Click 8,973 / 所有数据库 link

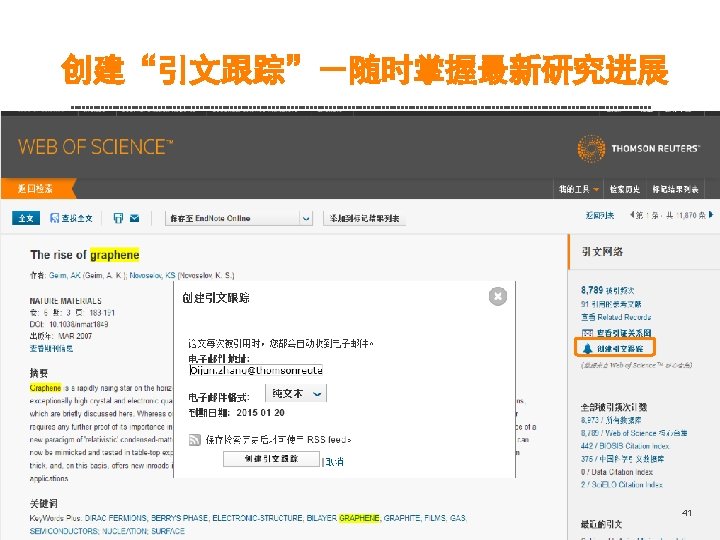pyautogui.click(x=611, y=420)
